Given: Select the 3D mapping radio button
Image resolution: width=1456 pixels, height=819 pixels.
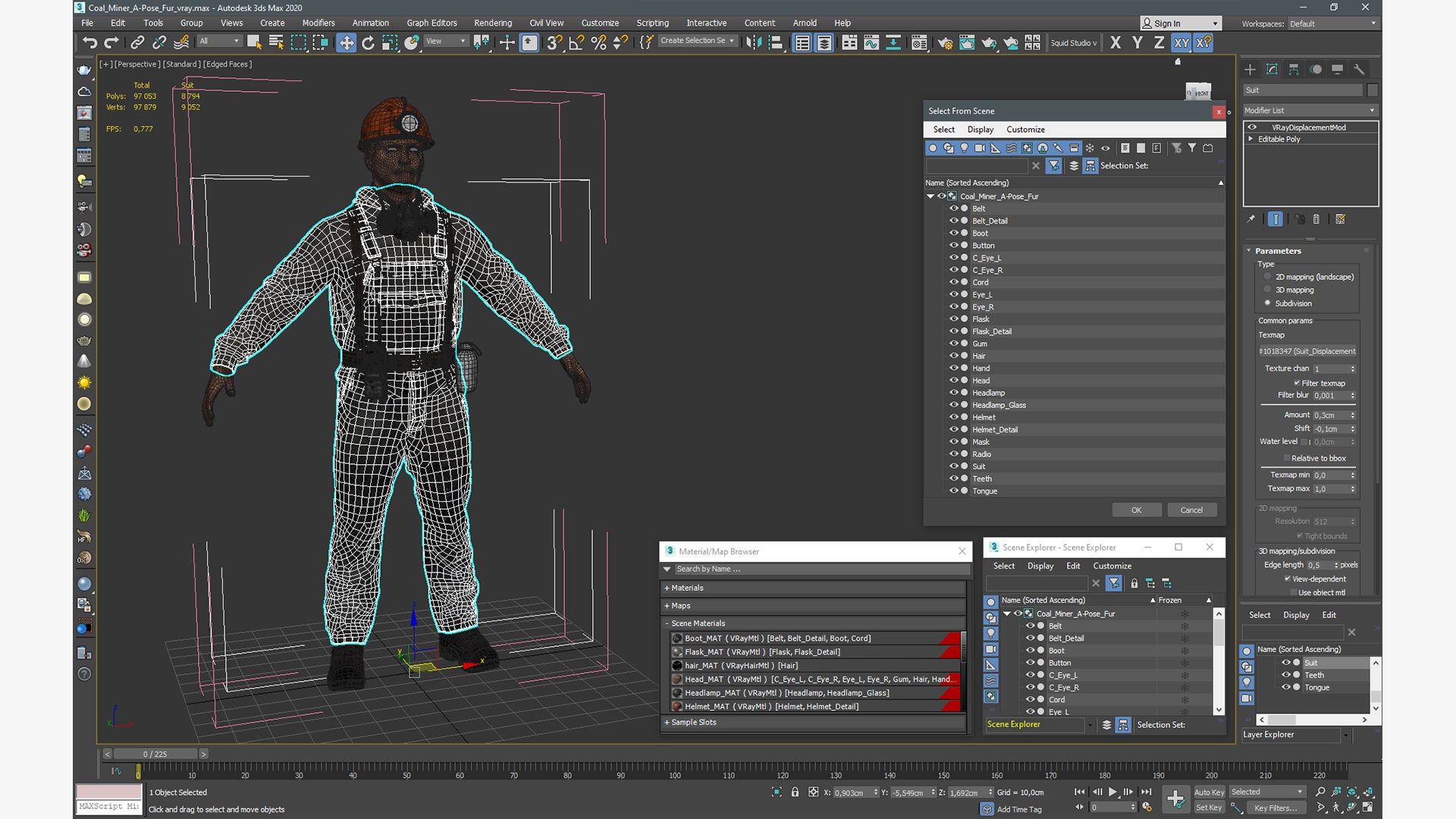Looking at the screenshot, I should pyautogui.click(x=1267, y=290).
